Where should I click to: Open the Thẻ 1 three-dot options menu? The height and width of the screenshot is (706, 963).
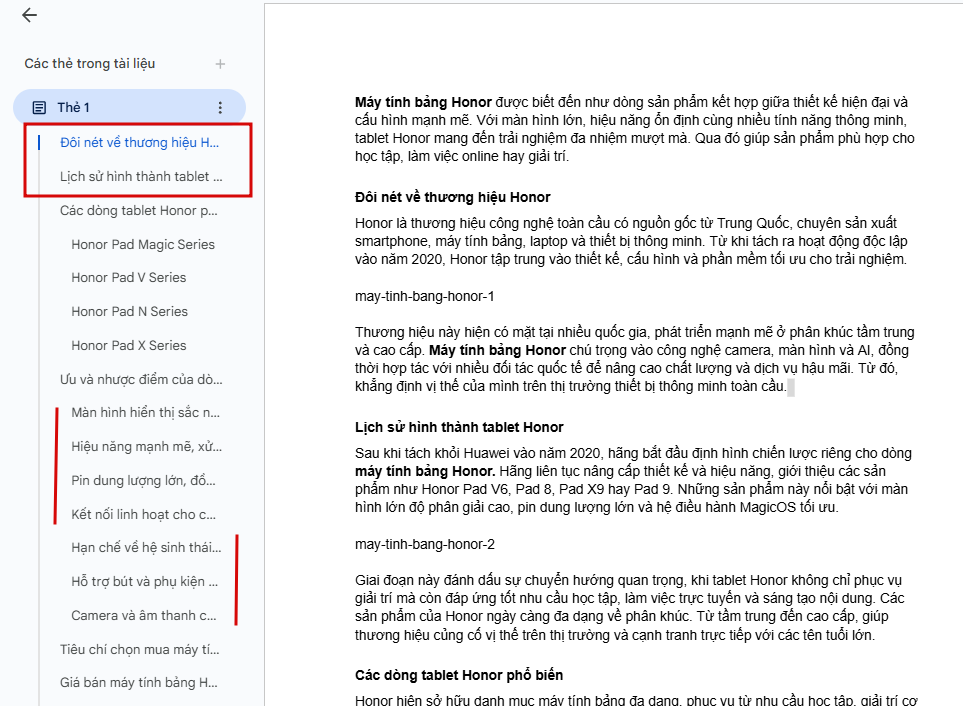(x=220, y=108)
